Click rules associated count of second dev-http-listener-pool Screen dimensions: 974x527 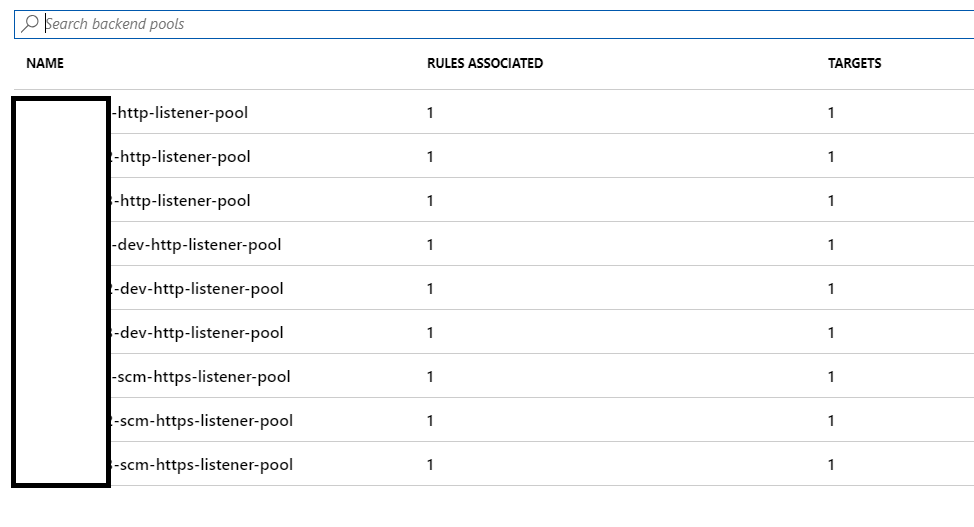430,290
